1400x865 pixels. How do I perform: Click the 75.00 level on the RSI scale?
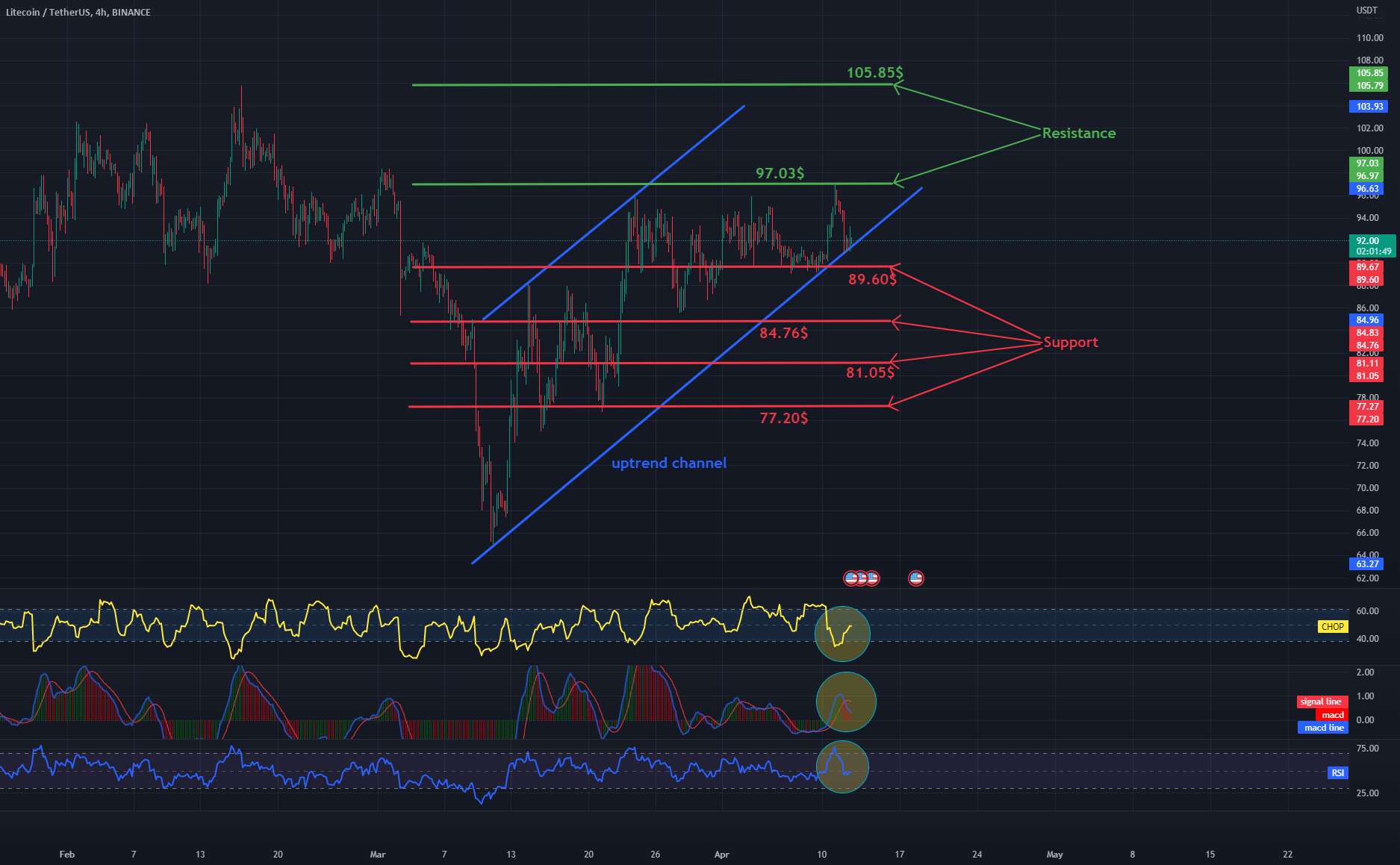1368,749
